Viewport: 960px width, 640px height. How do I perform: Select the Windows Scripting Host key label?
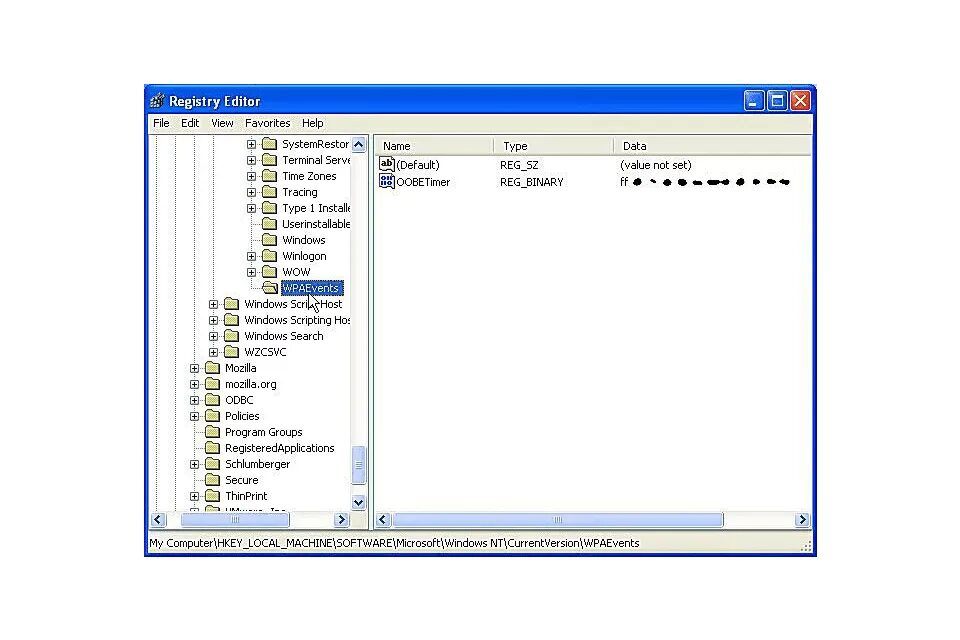297,320
